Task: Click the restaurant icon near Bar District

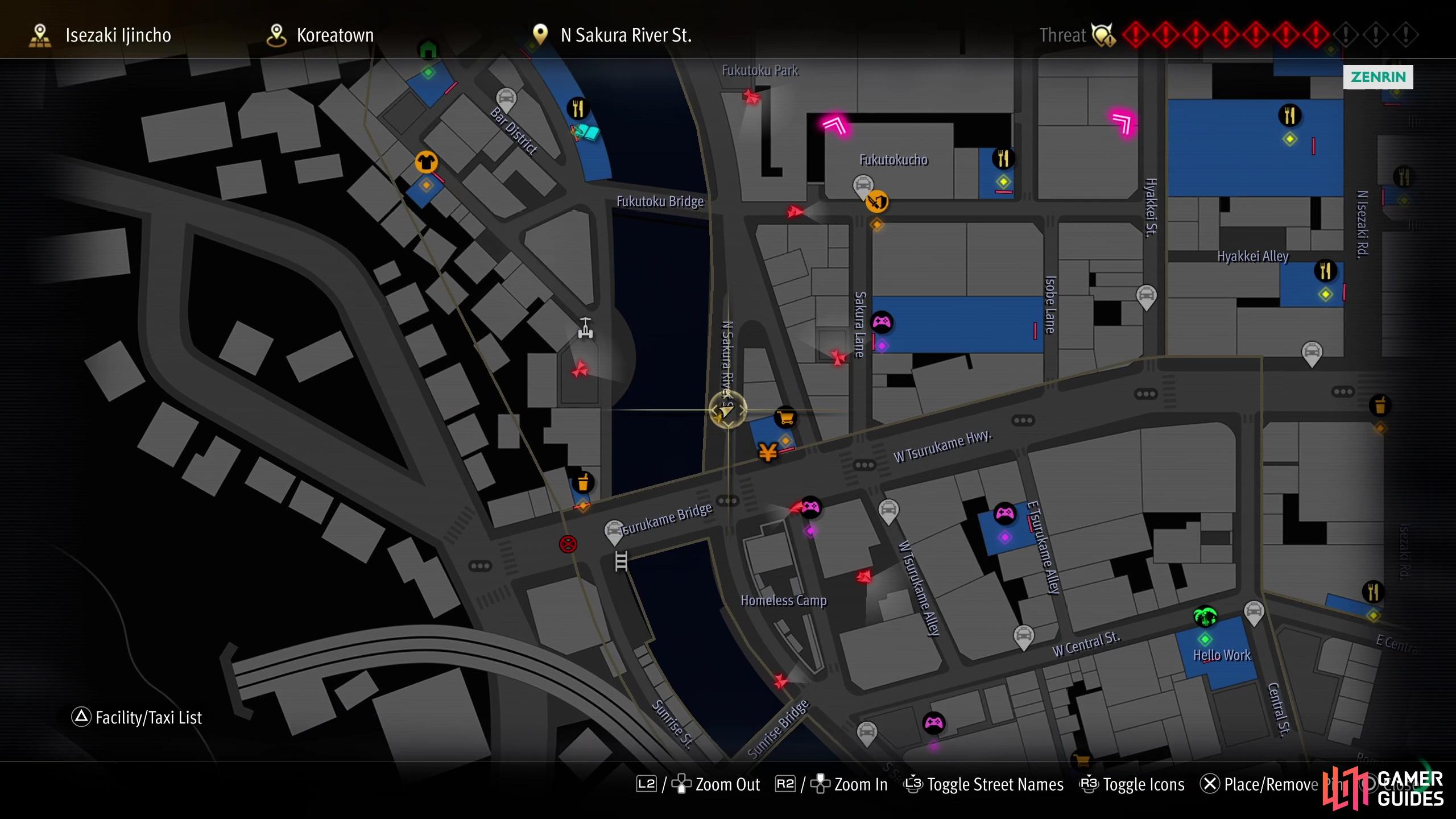Action: (578, 108)
